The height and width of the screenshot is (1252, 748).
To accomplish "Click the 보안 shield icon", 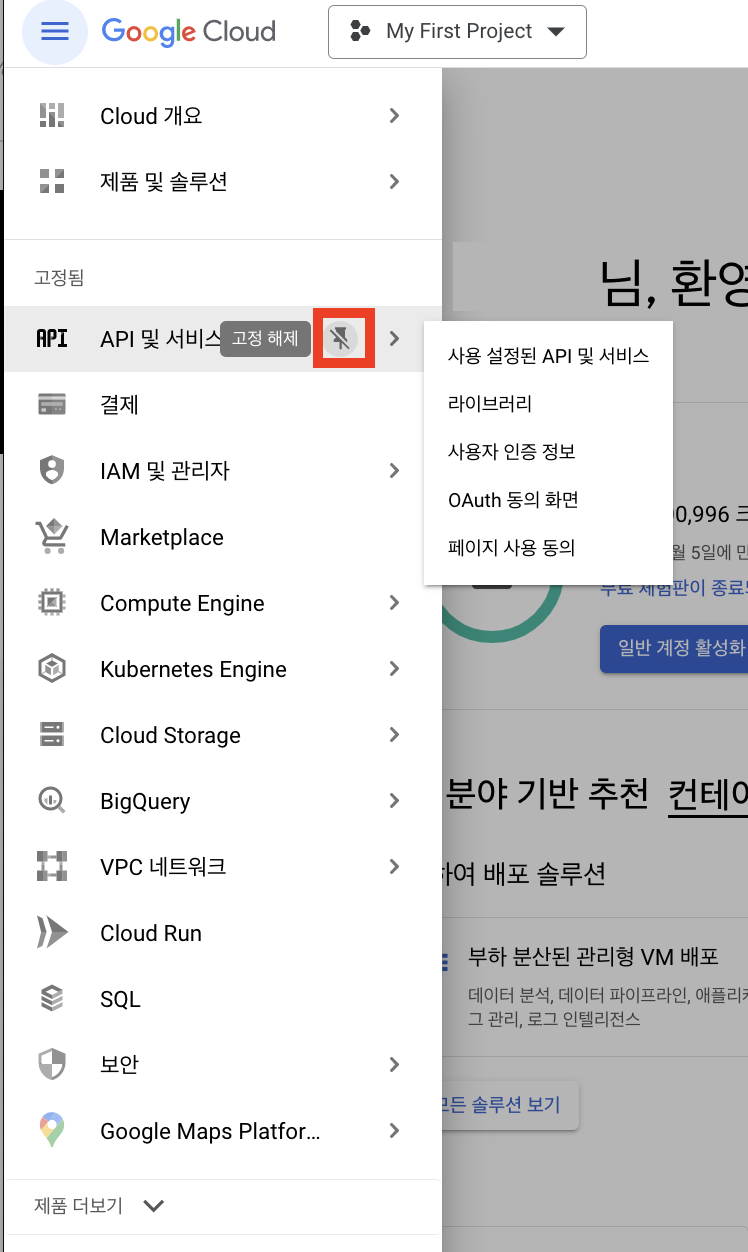I will click(x=52, y=1065).
